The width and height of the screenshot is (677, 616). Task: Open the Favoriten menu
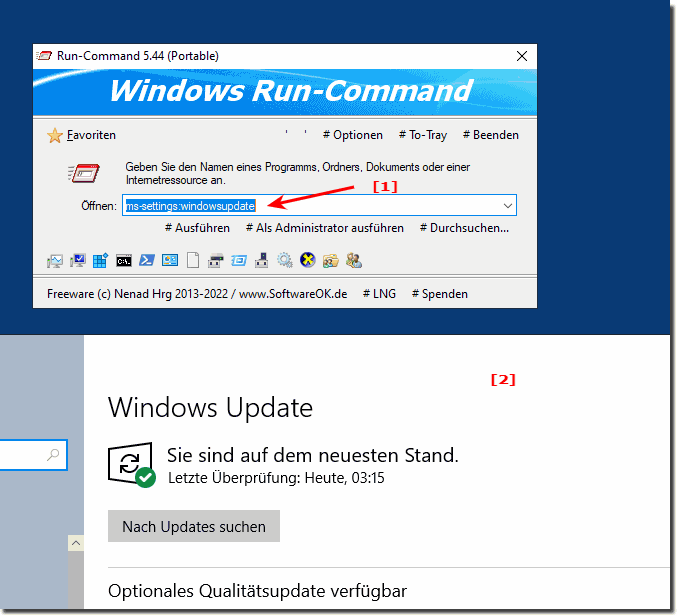pos(91,135)
